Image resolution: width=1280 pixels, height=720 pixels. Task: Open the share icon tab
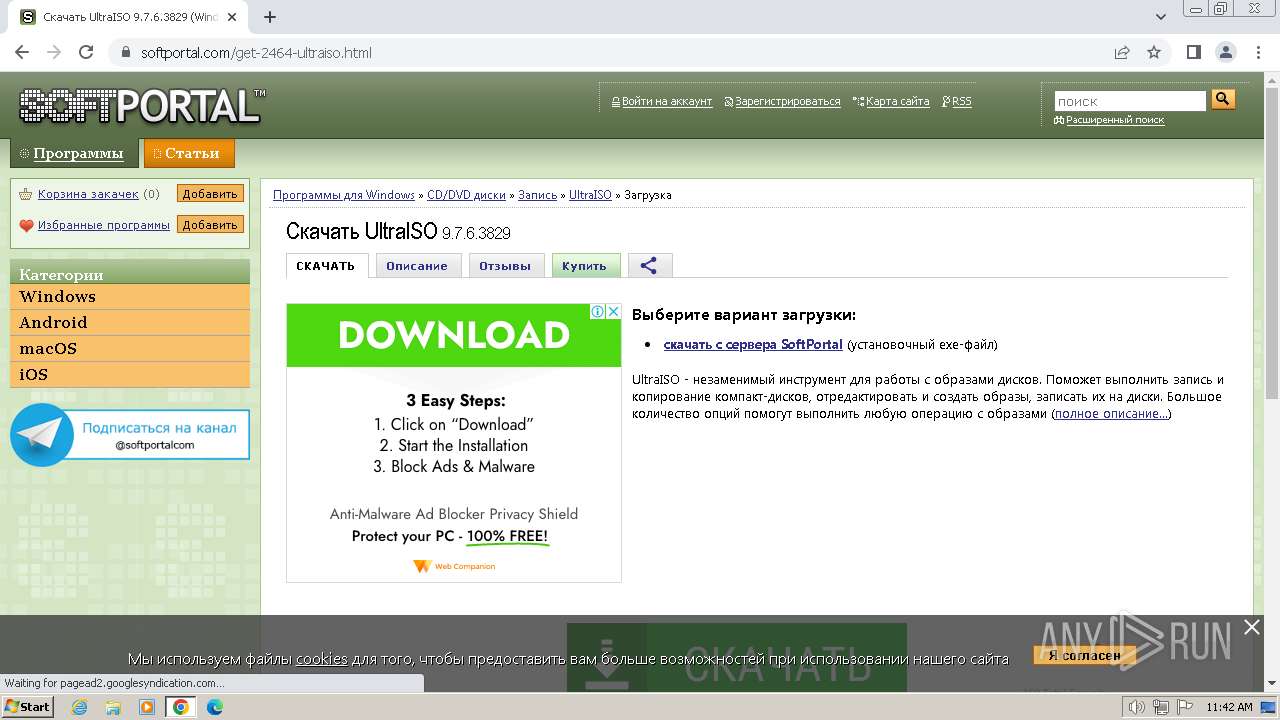point(649,266)
